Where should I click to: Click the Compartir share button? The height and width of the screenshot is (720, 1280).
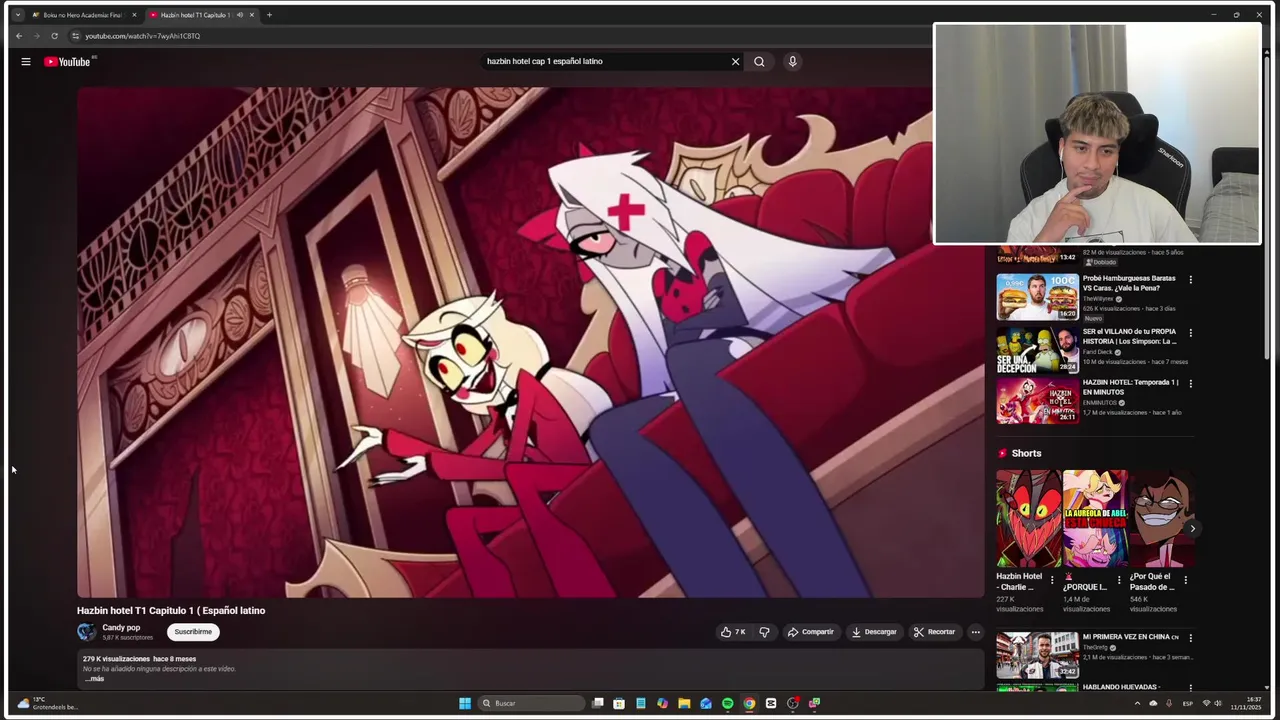tap(810, 632)
